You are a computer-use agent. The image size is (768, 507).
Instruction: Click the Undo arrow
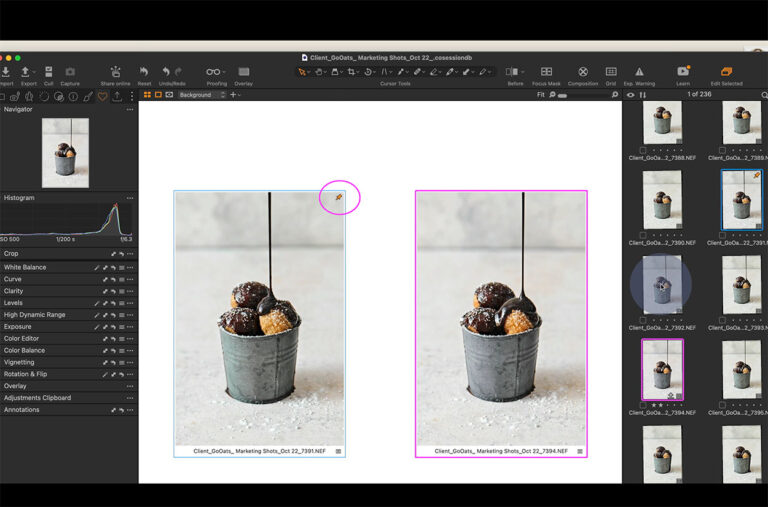click(166, 72)
